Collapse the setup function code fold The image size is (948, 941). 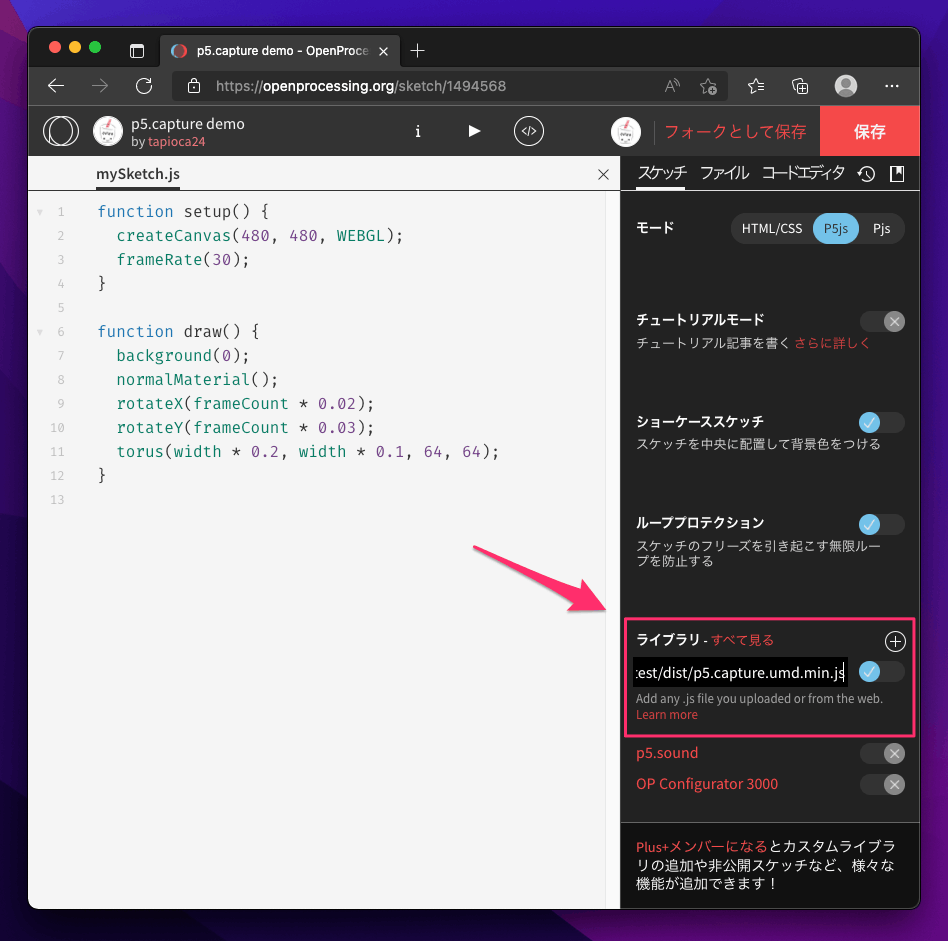tap(40, 211)
